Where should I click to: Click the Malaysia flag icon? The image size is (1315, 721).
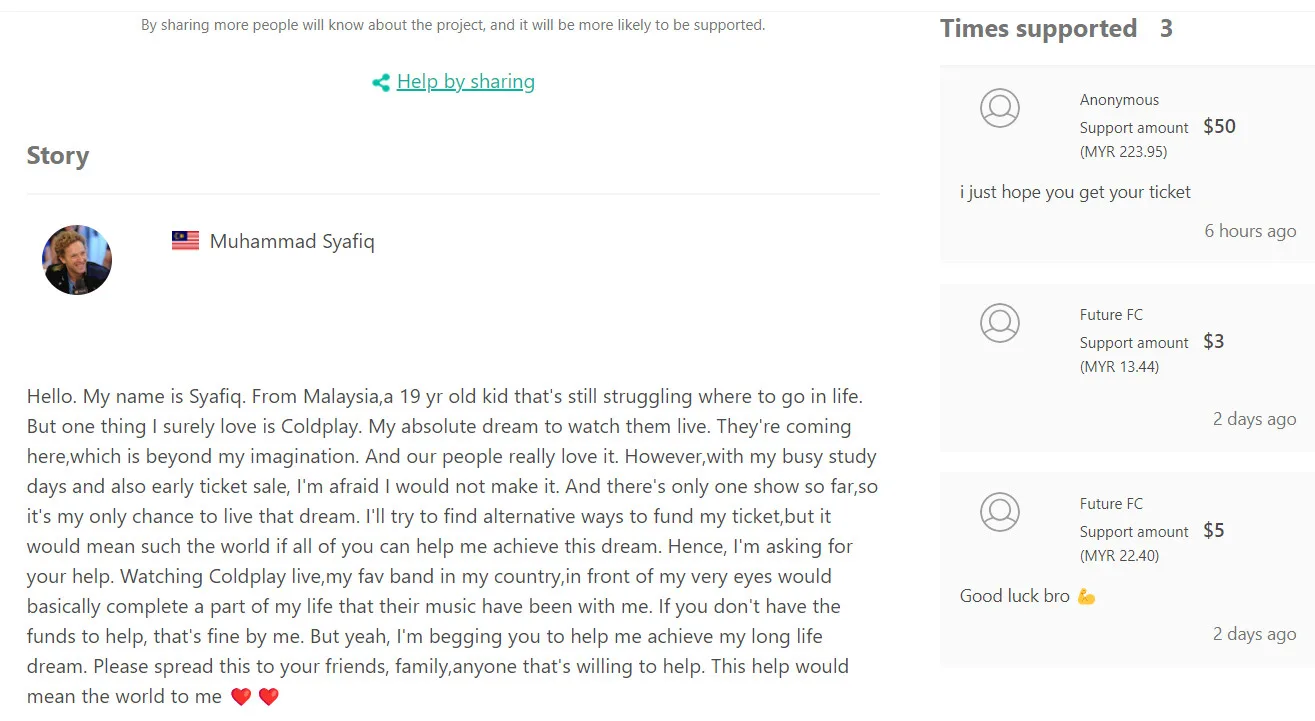coord(185,241)
